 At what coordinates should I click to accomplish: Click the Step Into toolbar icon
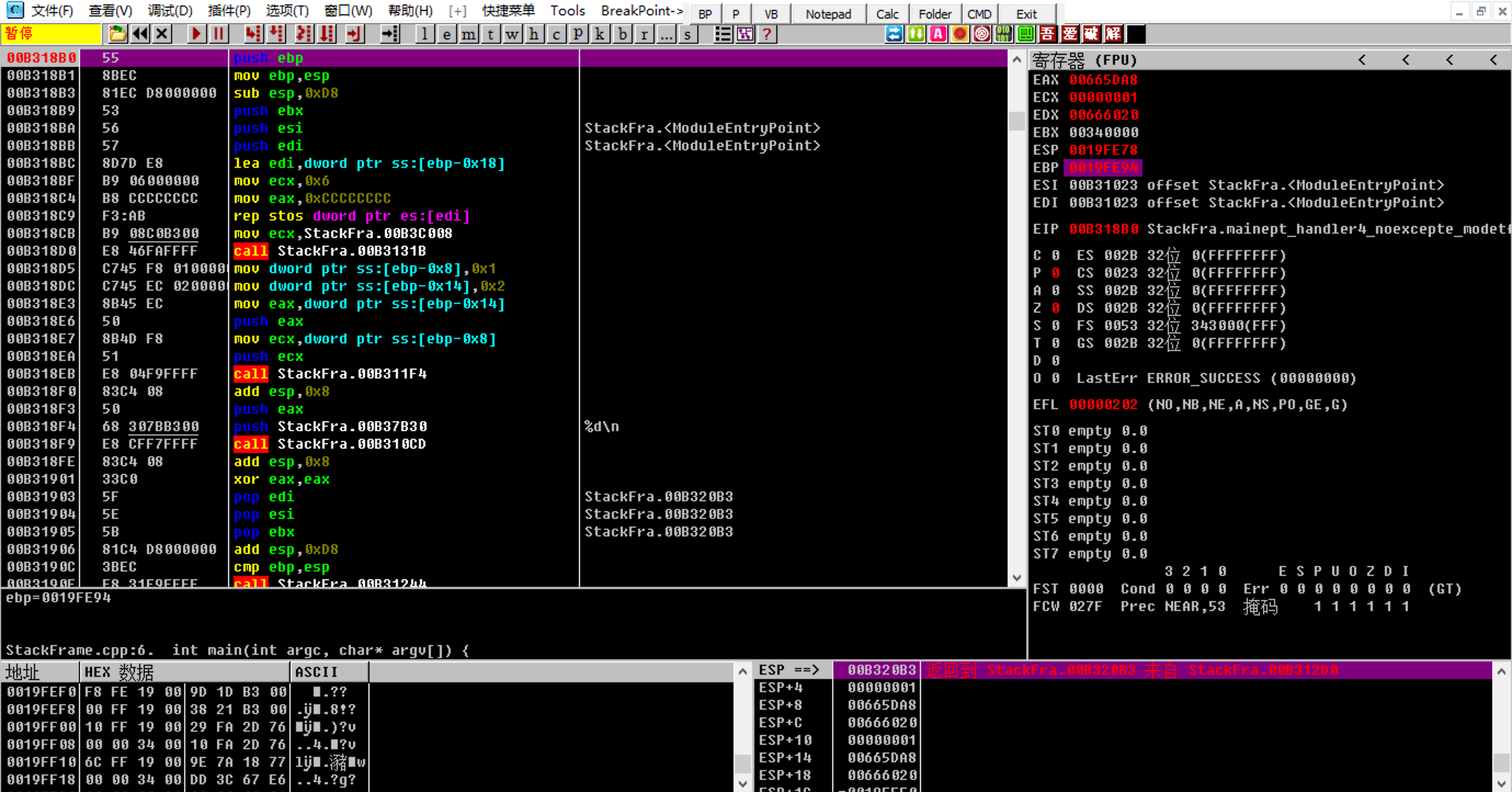click(x=253, y=34)
